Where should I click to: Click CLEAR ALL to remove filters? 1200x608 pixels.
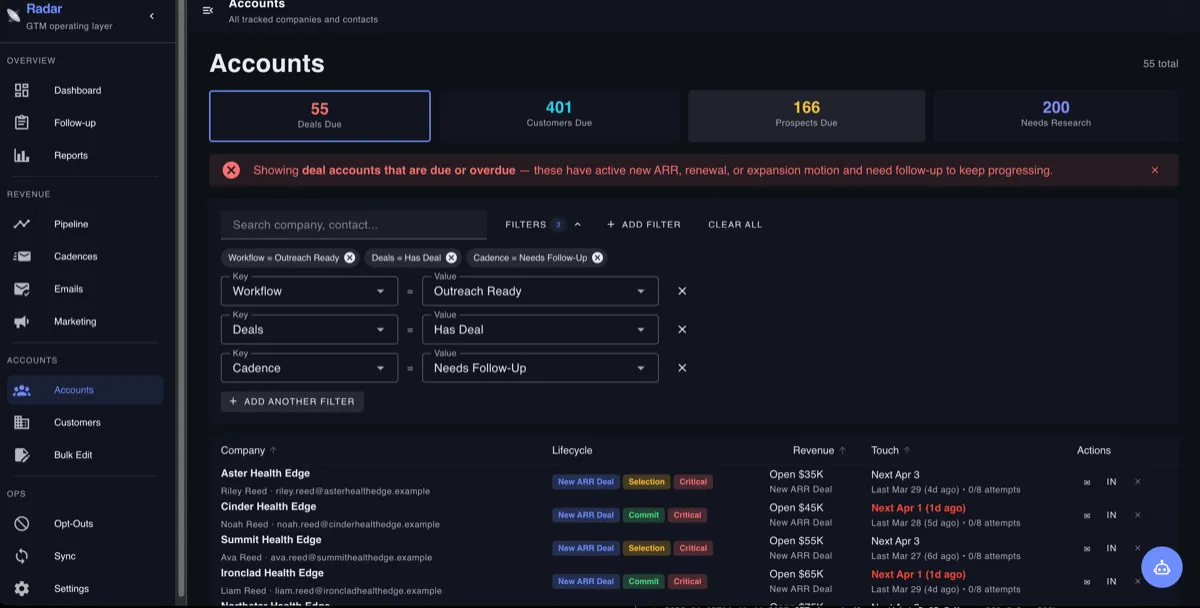point(734,224)
